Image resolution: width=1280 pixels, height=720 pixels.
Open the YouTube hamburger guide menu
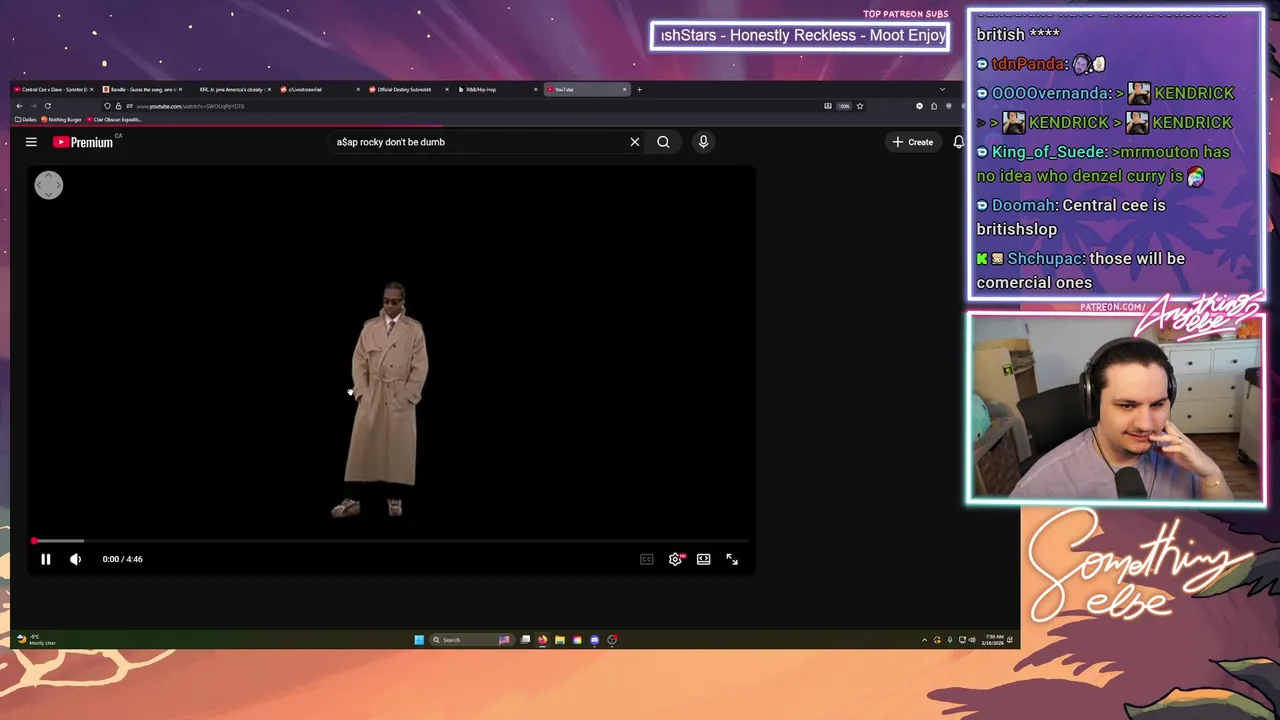pyautogui.click(x=31, y=142)
